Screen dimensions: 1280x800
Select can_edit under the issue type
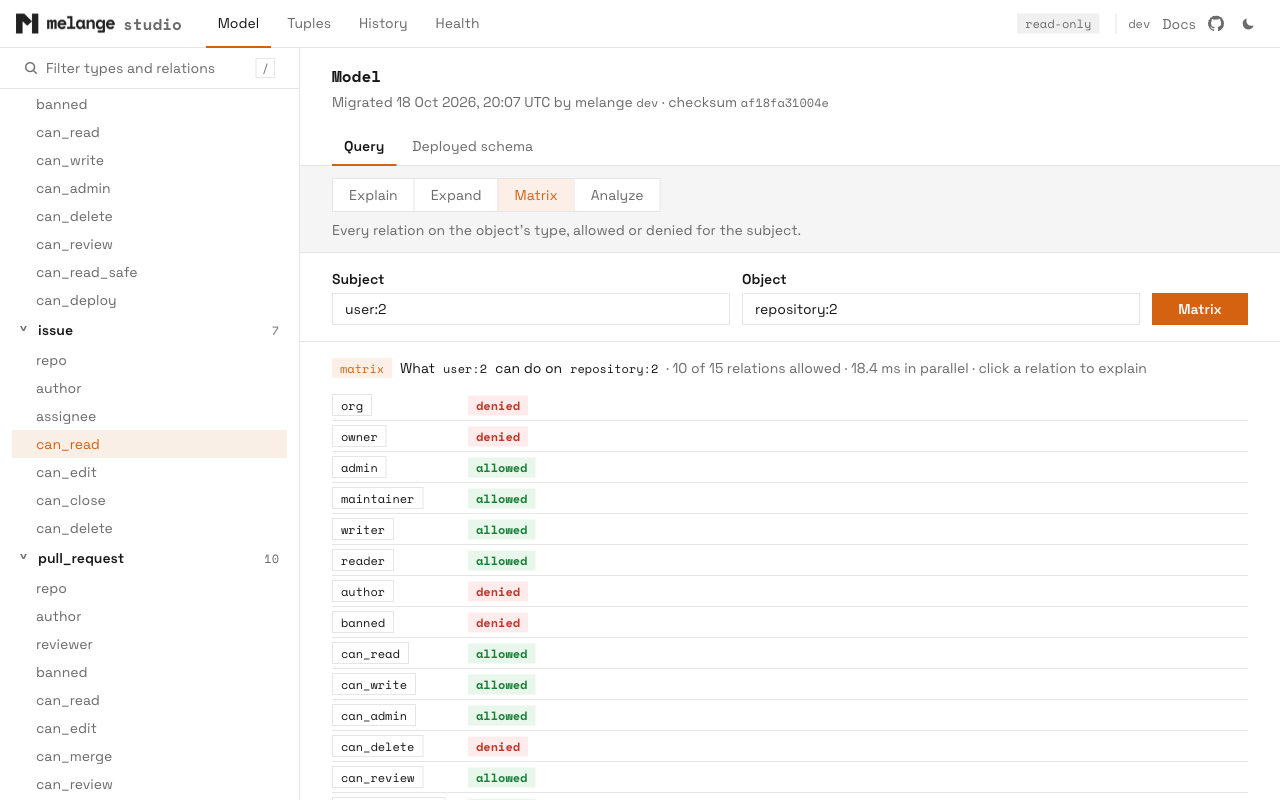click(x=150, y=472)
